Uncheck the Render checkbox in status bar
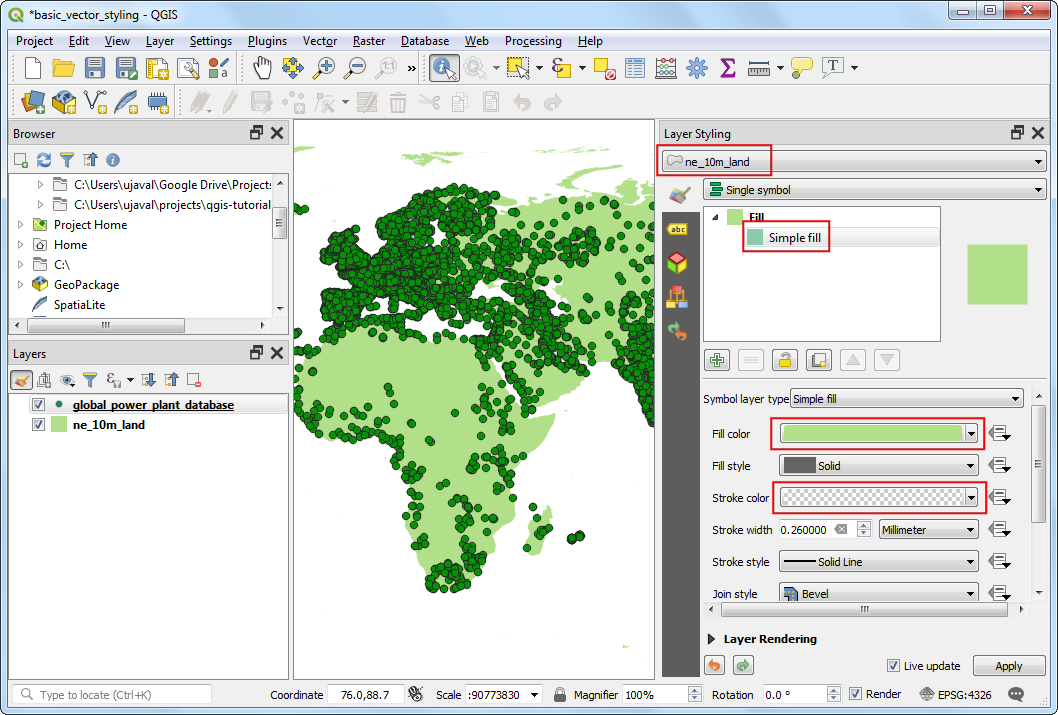 [858, 694]
